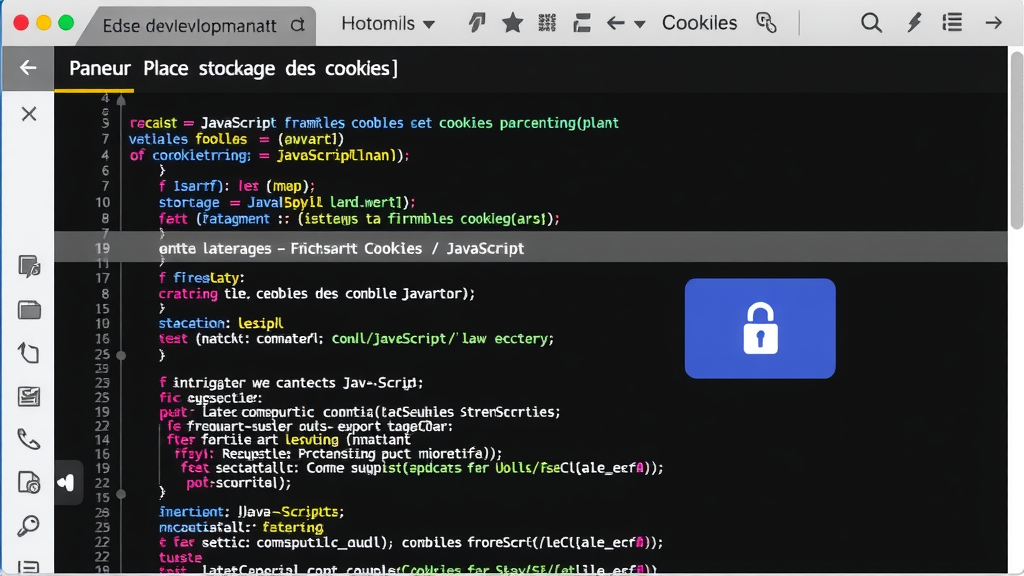This screenshot has height=576, width=1024.
Task: Select Cookiles in the toolbar
Action: [699, 22]
